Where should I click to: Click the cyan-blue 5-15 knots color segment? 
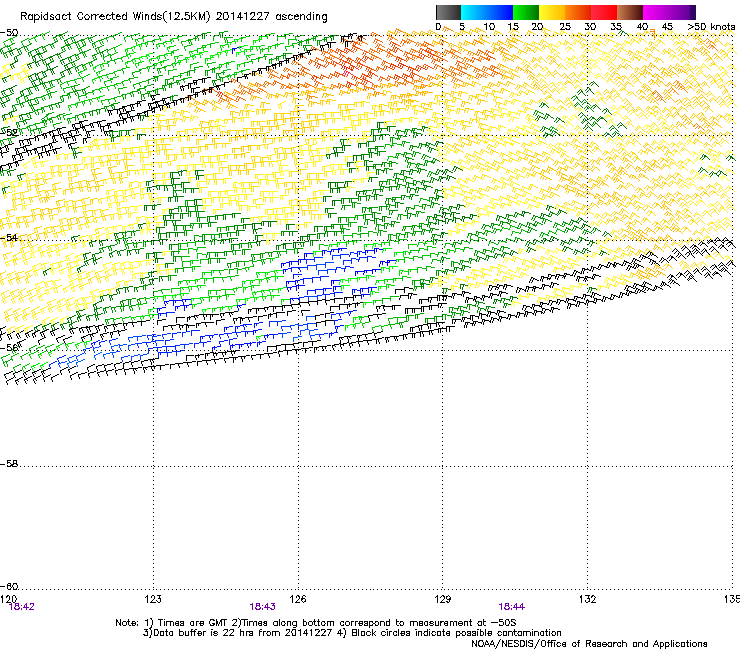(487, 12)
